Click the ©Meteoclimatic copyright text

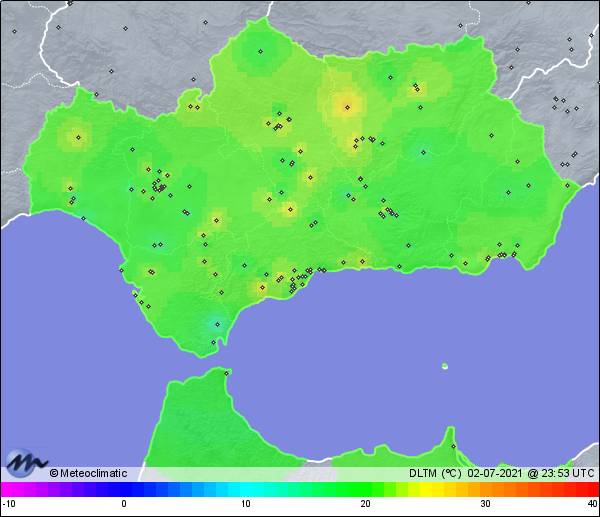tap(88, 473)
